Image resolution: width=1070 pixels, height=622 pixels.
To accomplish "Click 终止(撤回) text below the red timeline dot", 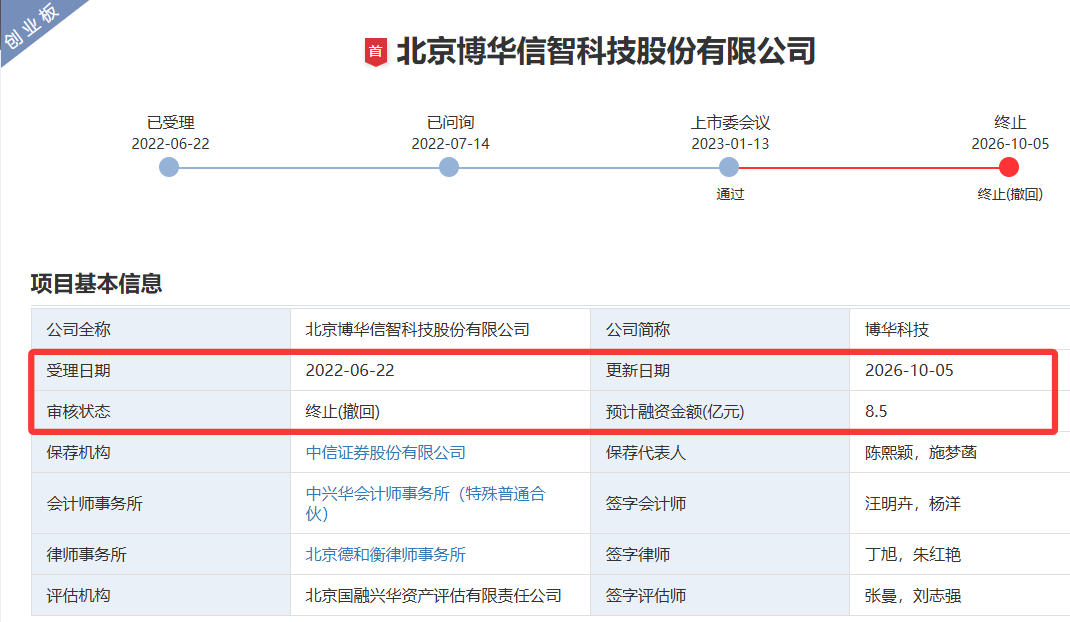I will click(x=1010, y=195).
